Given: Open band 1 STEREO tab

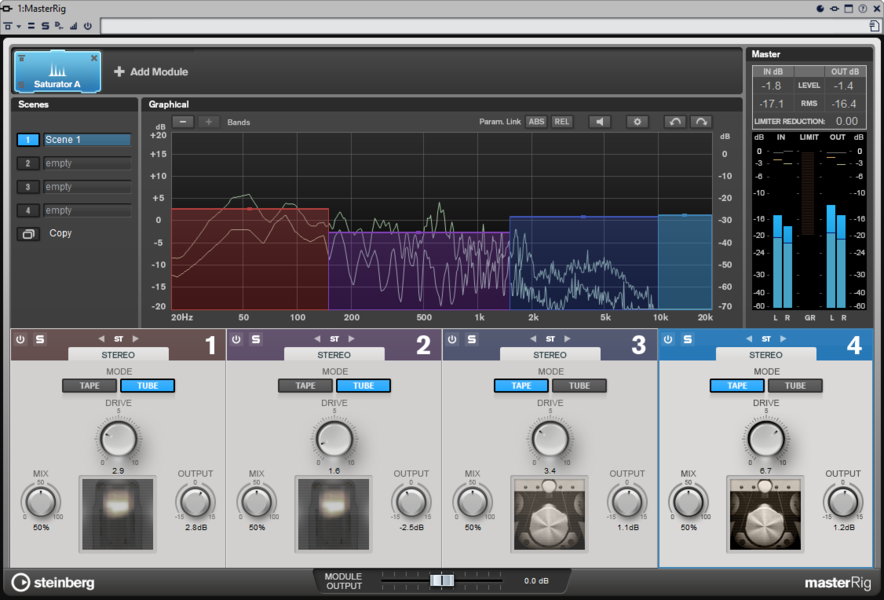Looking at the screenshot, I should (x=118, y=355).
